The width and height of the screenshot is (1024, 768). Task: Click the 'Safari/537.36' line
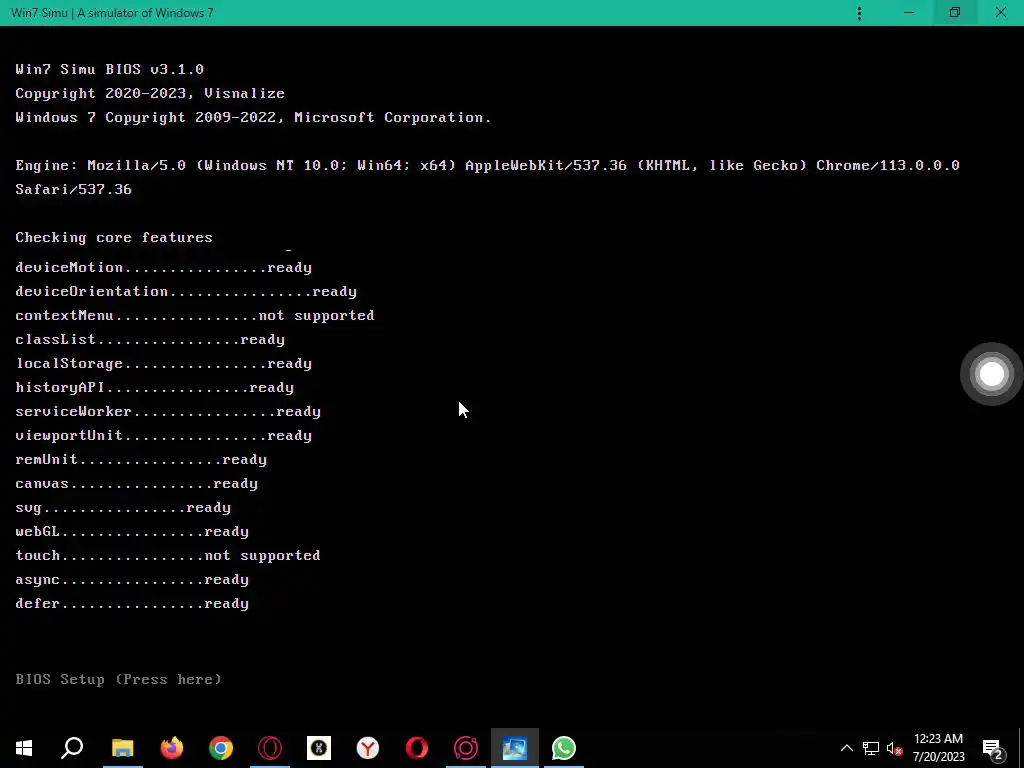pos(73,189)
